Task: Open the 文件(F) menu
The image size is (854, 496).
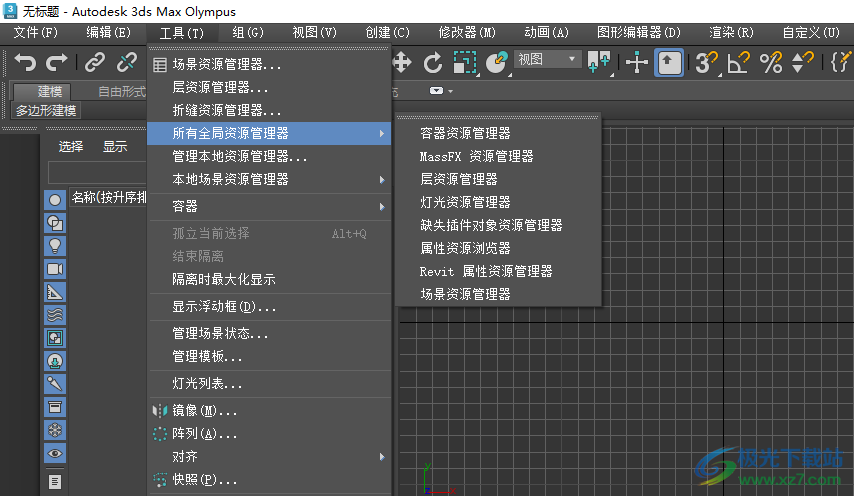Action: click(x=35, y=33)
